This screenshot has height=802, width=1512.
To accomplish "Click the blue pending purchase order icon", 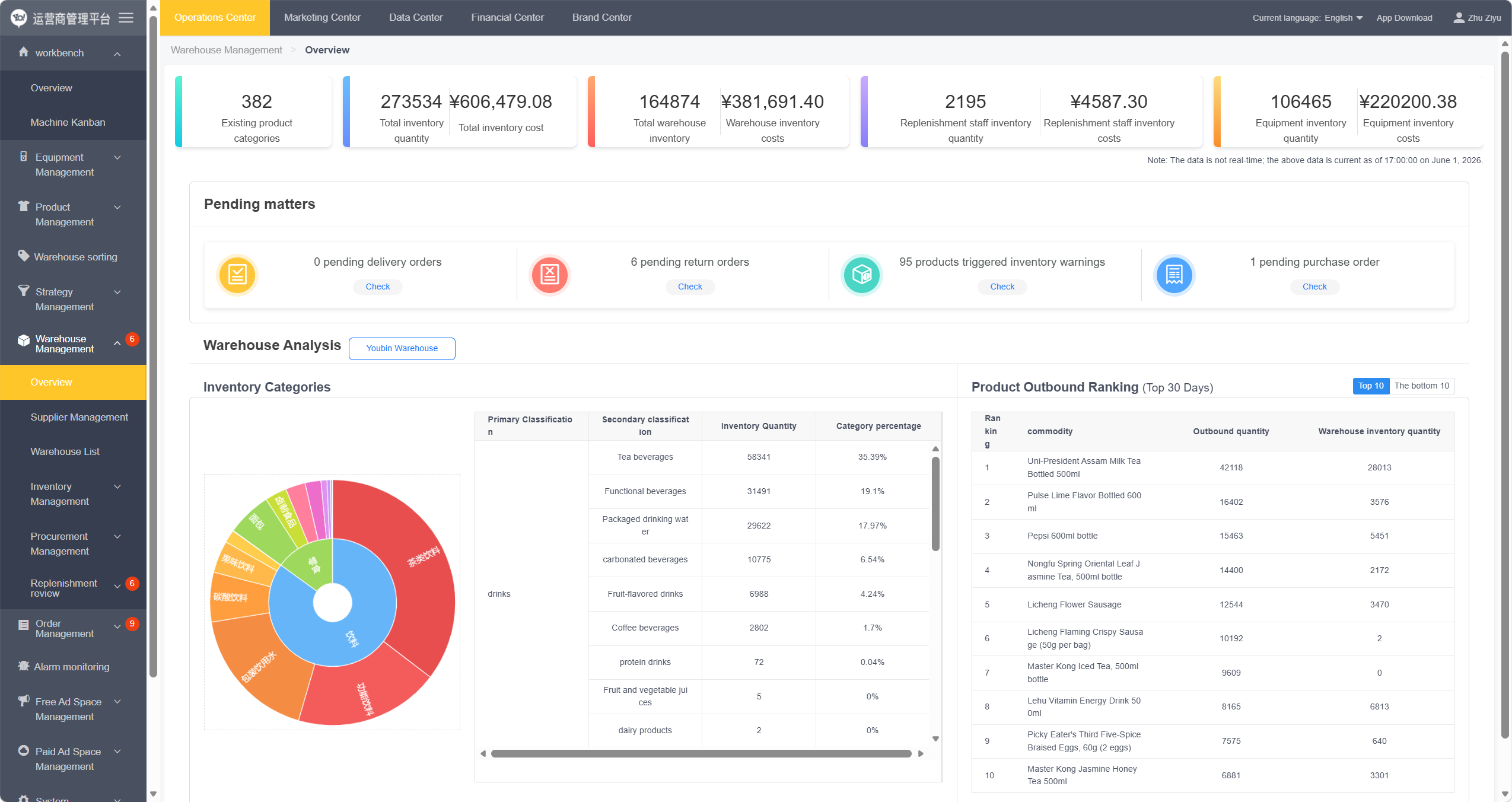I will pyautogui.click(x=1174, y=275).
